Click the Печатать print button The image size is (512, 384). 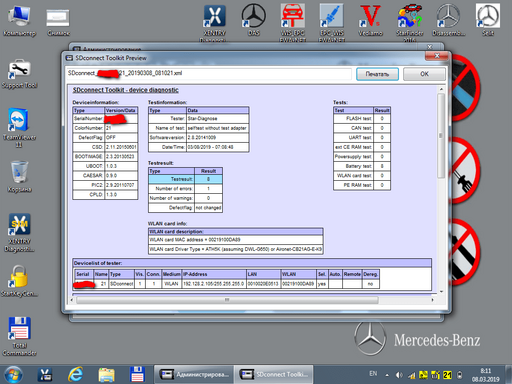click(x=377, y=74)
